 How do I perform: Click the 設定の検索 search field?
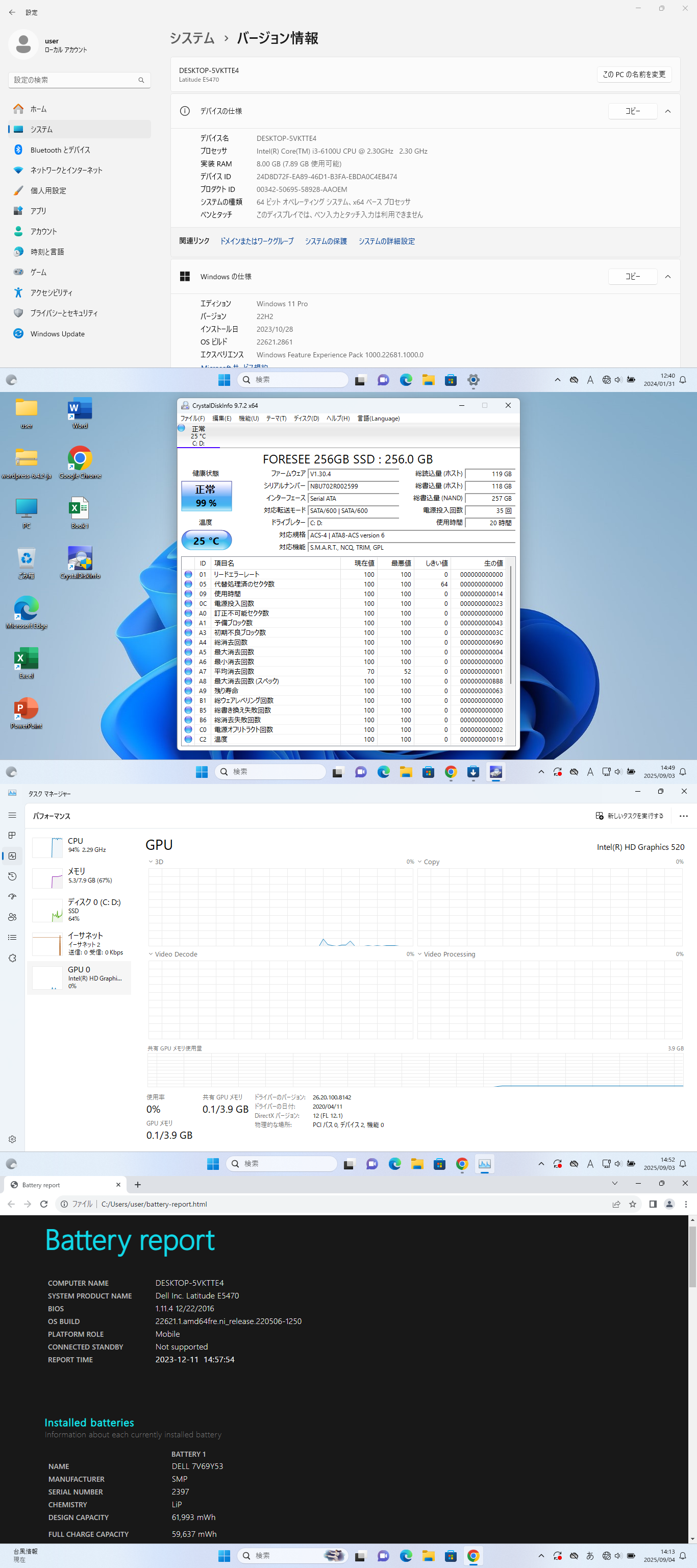click(79, 80)
